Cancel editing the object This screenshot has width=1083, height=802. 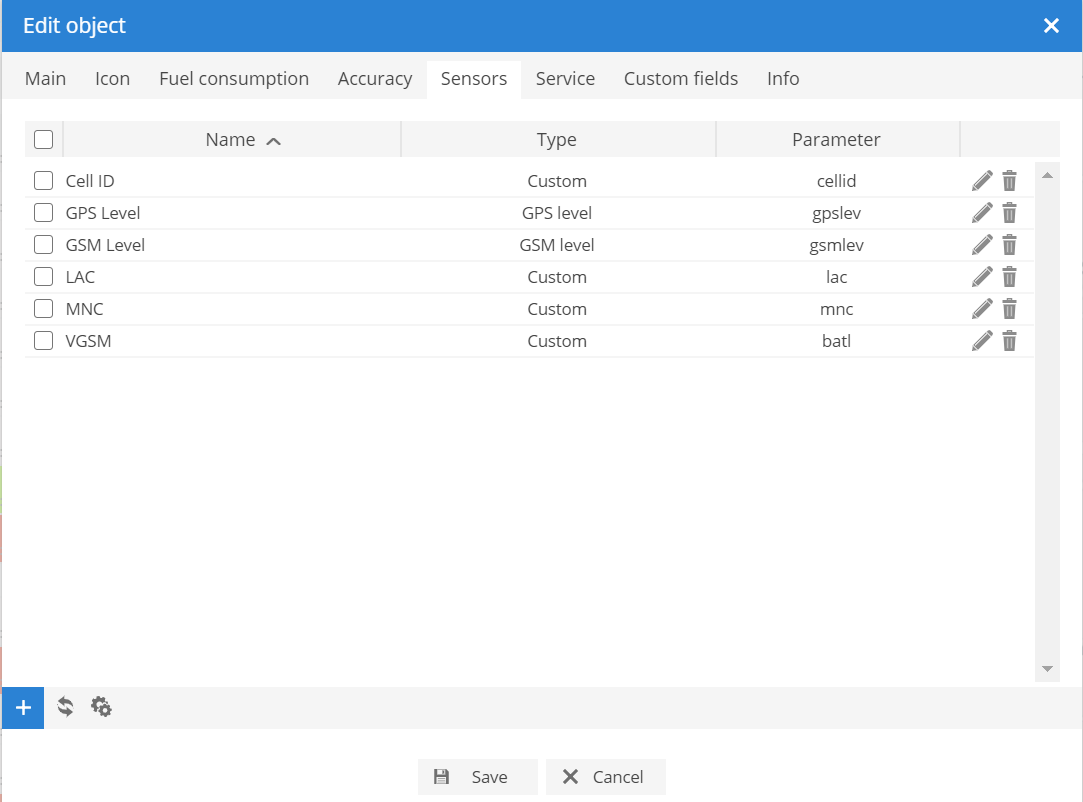coord(605,777)
